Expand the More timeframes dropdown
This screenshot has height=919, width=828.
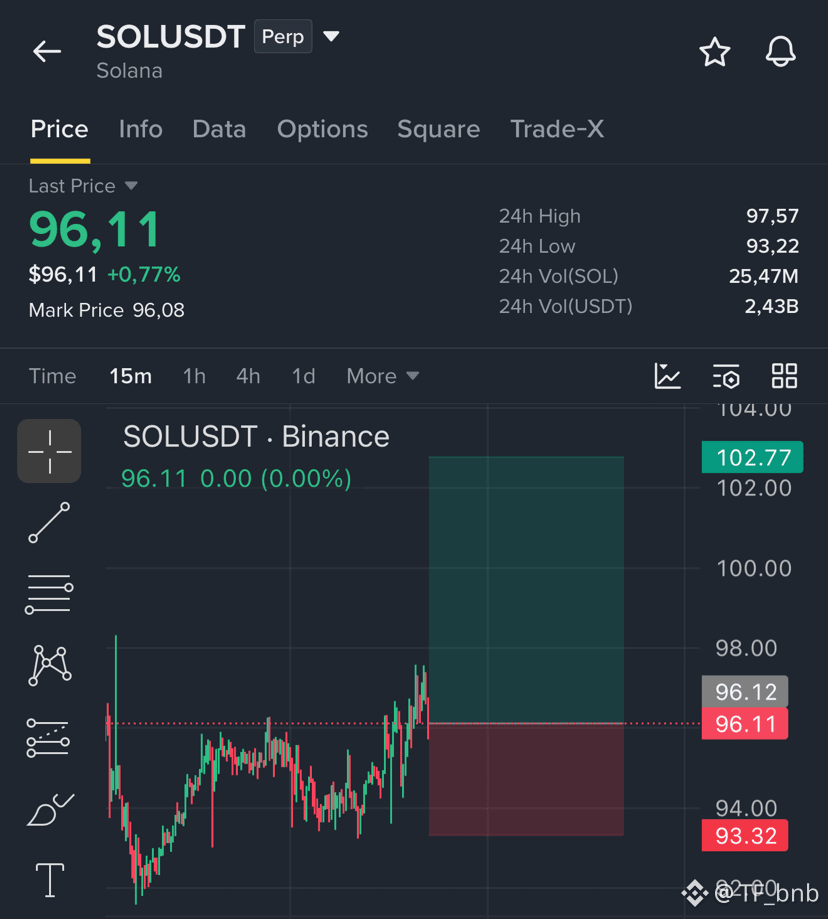pyautogui.click(x=383, y=376)
